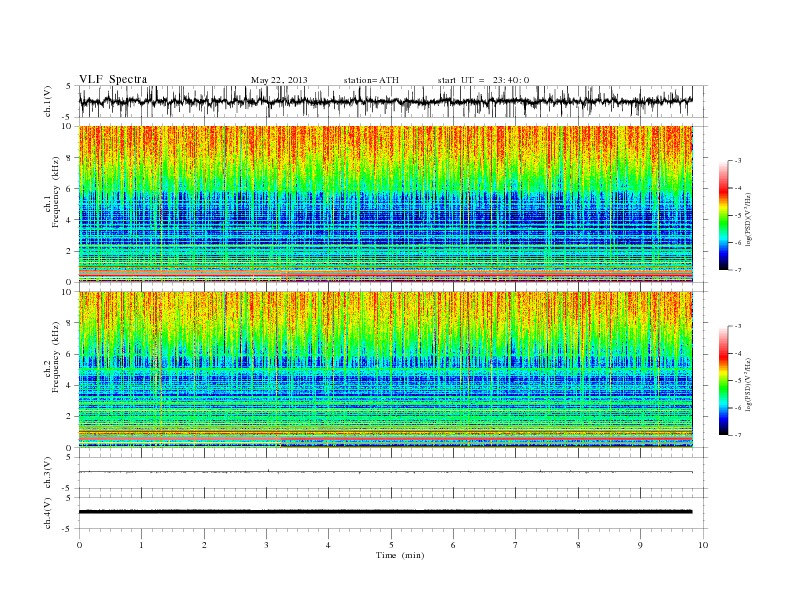The height and width of the screenshot is (612, 792).
Task: Click the ch.2 spectrogram panel
Action: coord(386,369)
